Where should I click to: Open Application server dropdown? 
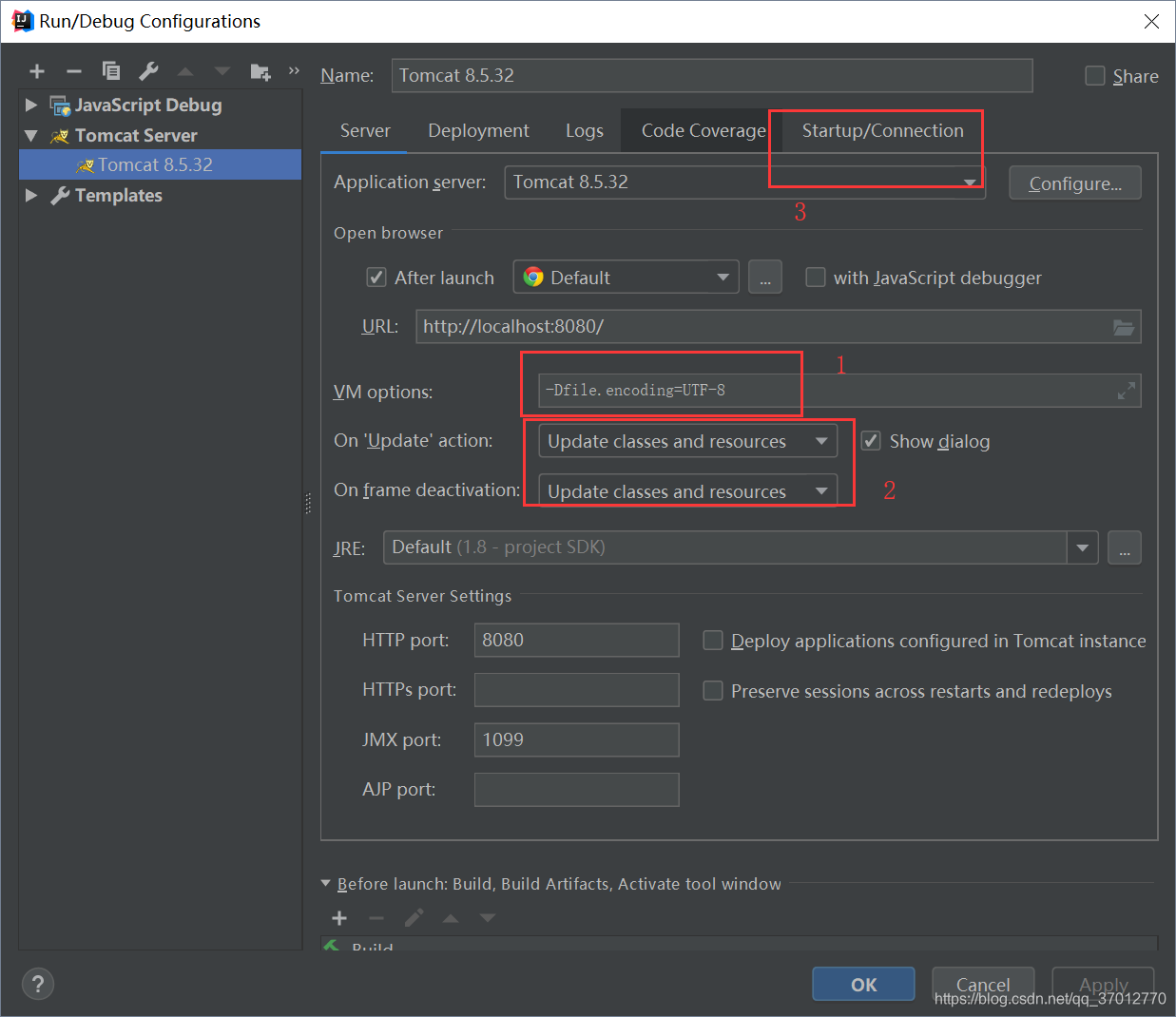744,182
